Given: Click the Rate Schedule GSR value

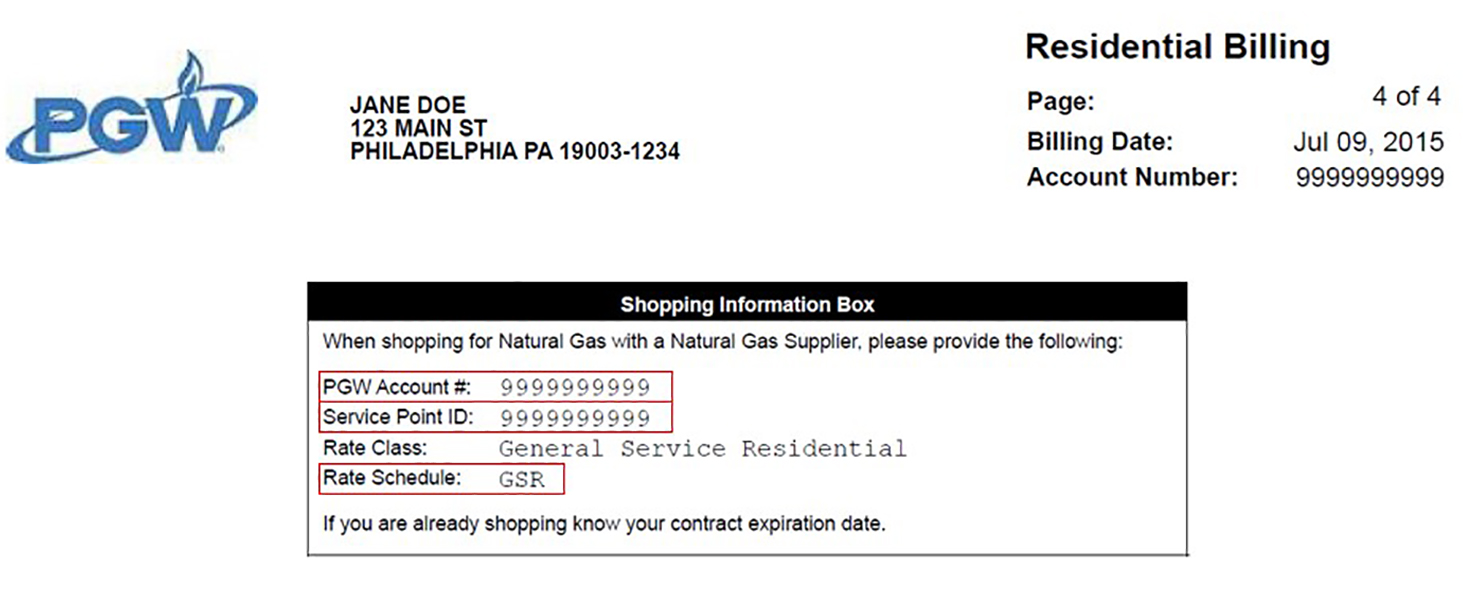Looking at the screenshot, I should tap(522, 480).
